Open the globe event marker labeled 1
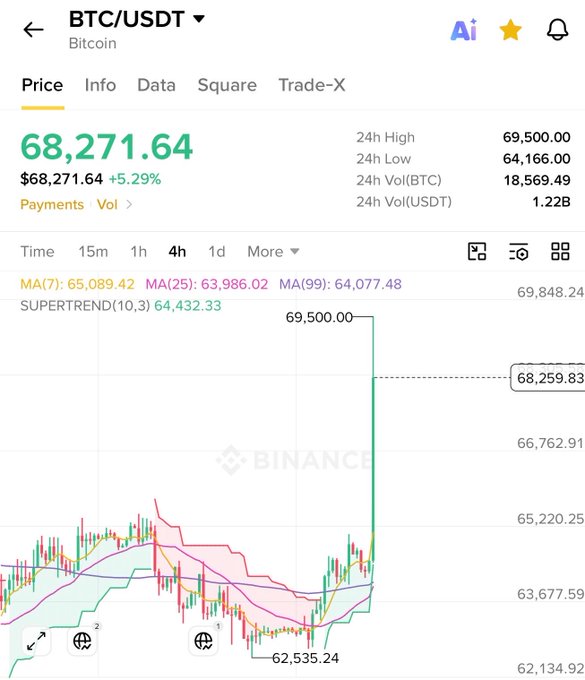This screenshot has height=680, width=585. 203,641
